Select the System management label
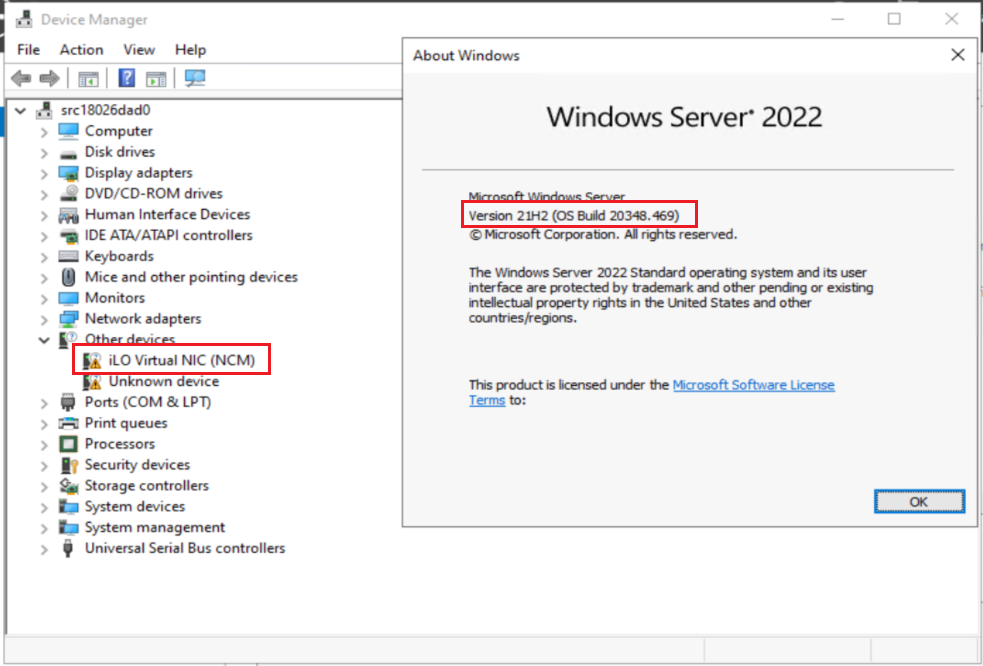Viewport: 983px width, 666px height. click(155, 527)
